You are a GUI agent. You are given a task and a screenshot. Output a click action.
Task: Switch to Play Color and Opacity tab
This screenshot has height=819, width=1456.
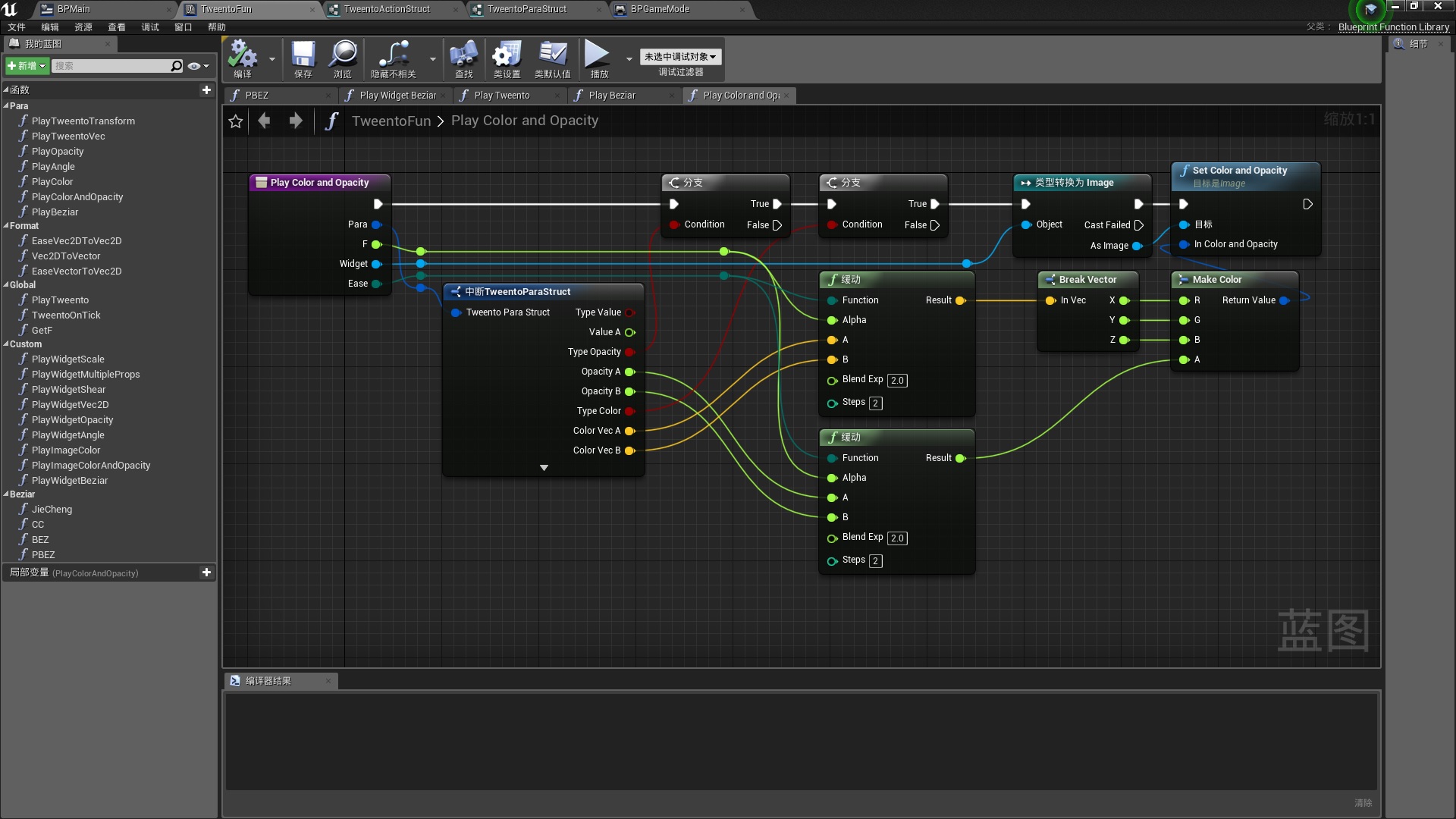740,95
